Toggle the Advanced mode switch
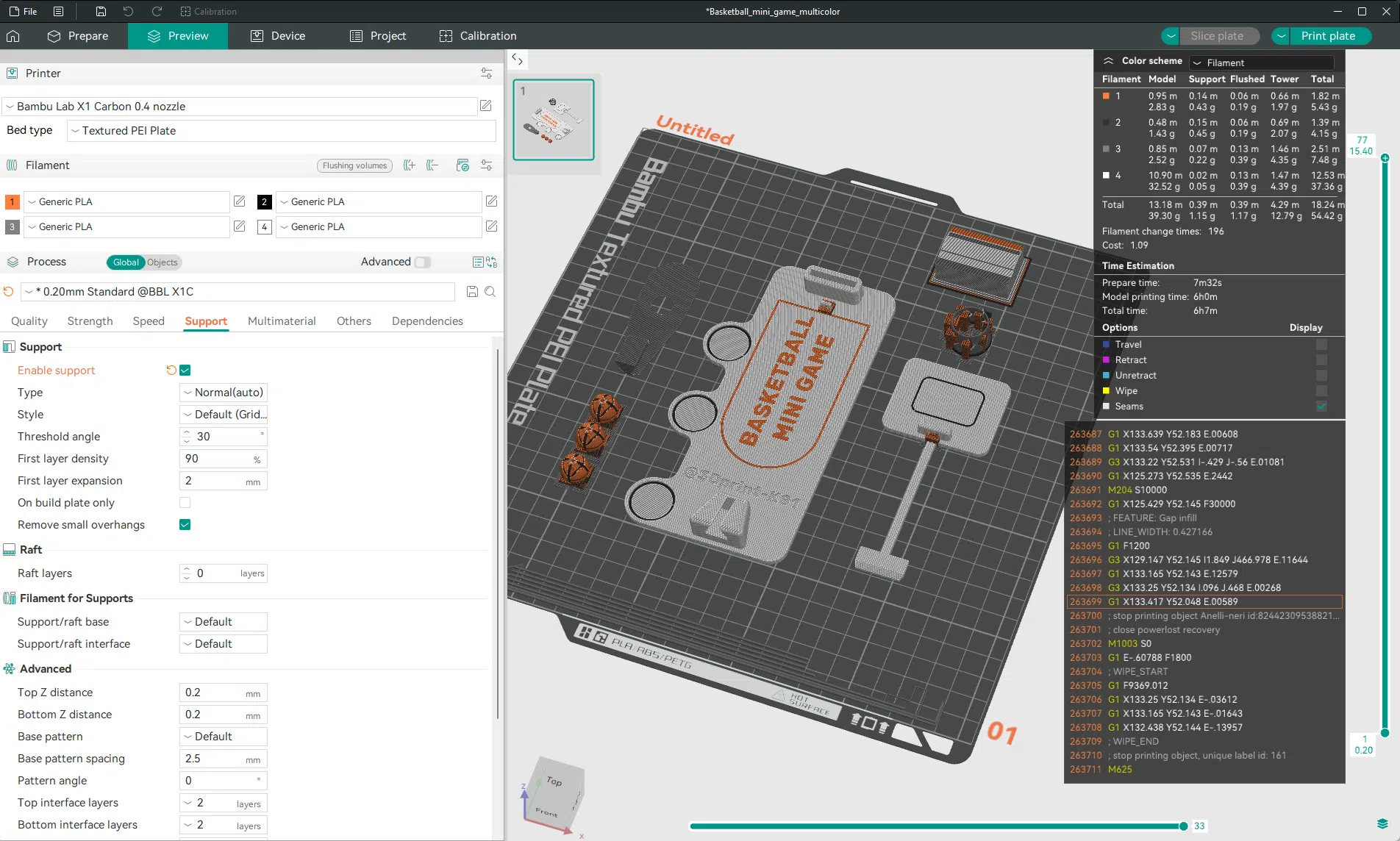Screen dimensions: 1400x841 coord(422,262)
